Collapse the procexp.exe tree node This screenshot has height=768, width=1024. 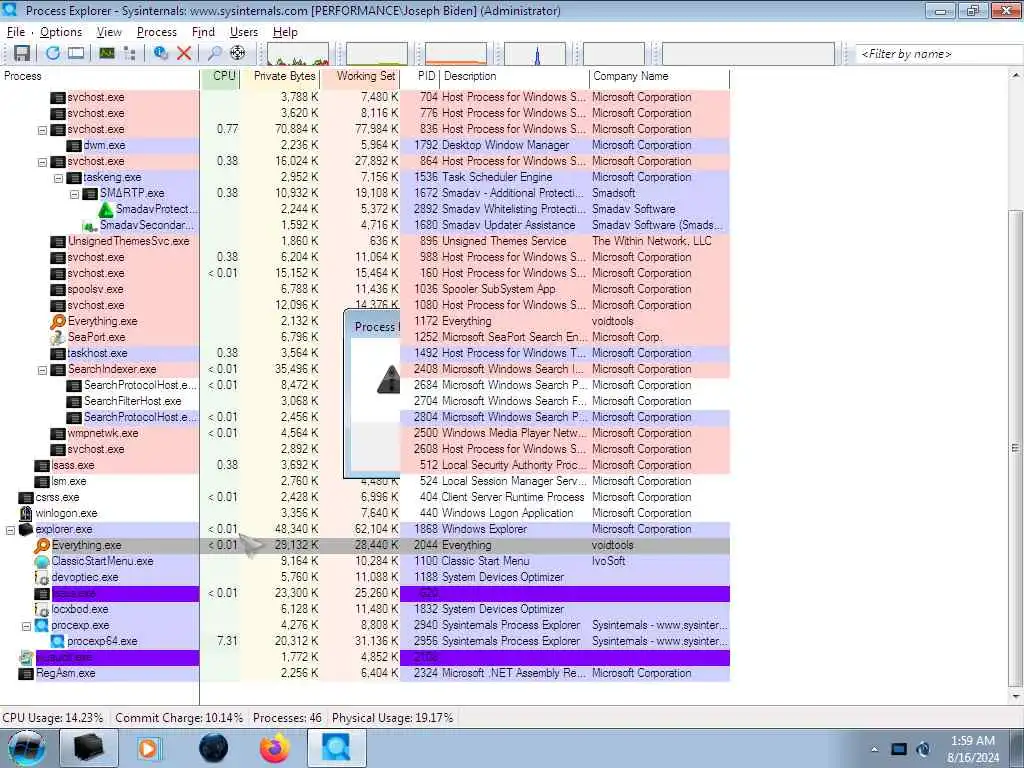click(26, 626)
